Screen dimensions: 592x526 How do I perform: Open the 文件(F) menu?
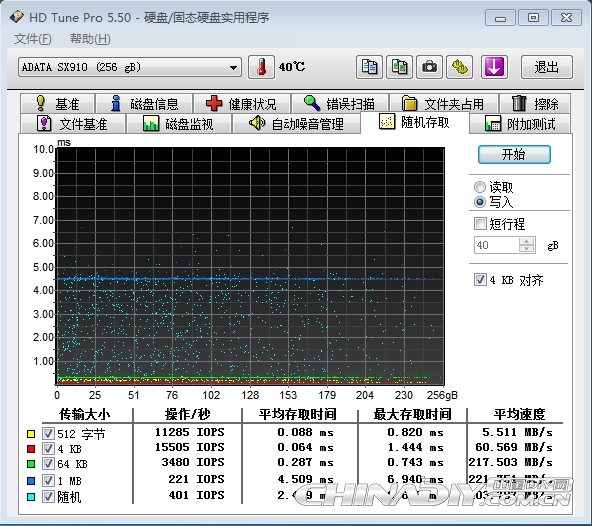point(32,39)
